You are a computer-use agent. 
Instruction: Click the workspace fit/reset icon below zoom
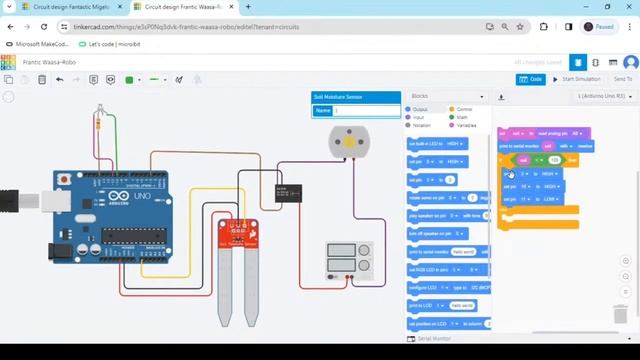625,292
